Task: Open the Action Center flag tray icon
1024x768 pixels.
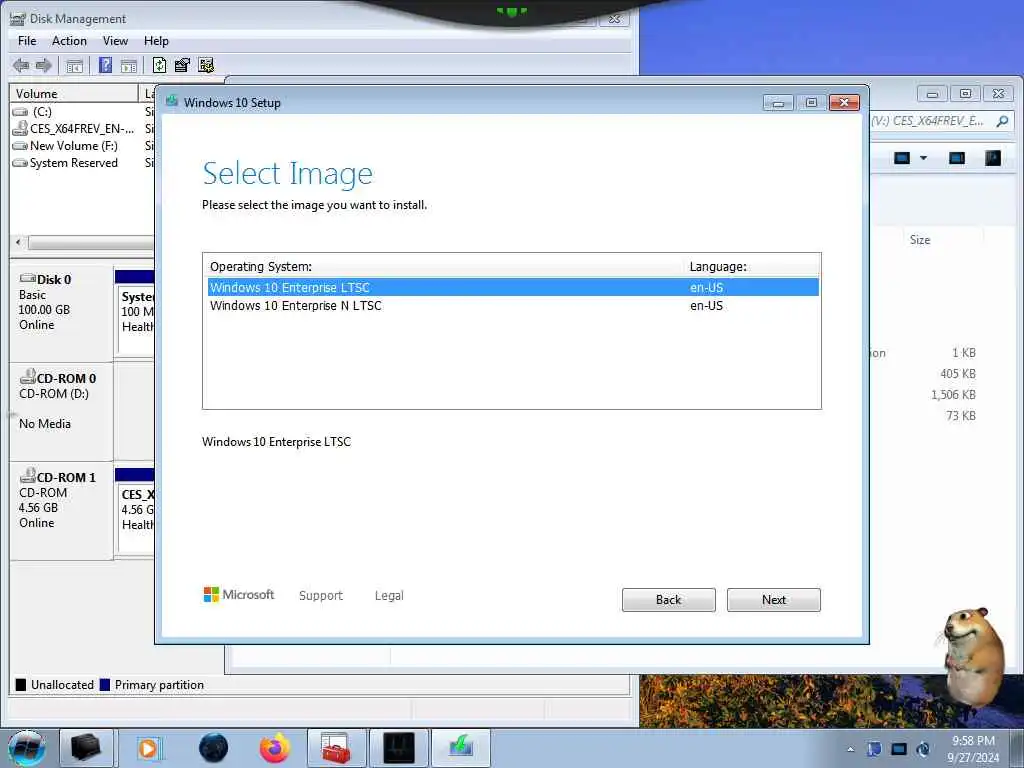Action: click(874, 749)
